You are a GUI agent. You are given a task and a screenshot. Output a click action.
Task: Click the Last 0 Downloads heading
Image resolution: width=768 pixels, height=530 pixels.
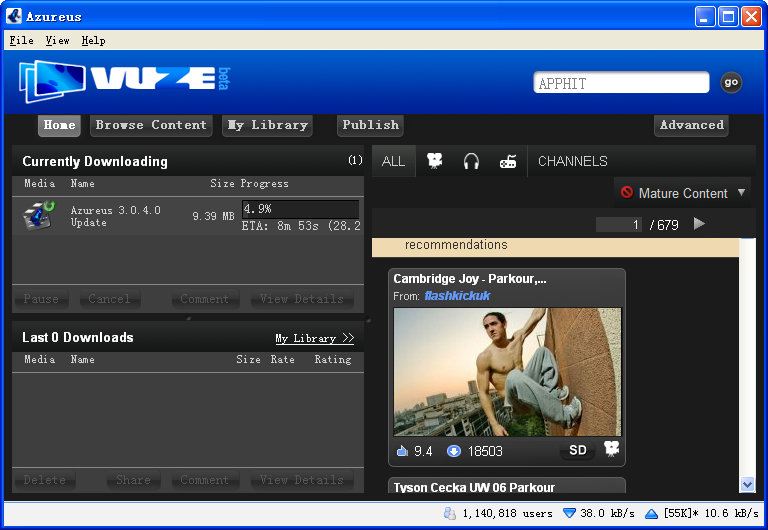coord(78,337)
